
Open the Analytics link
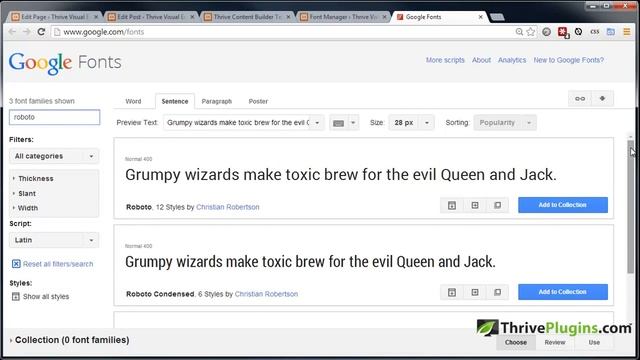[x=512, y=60]
